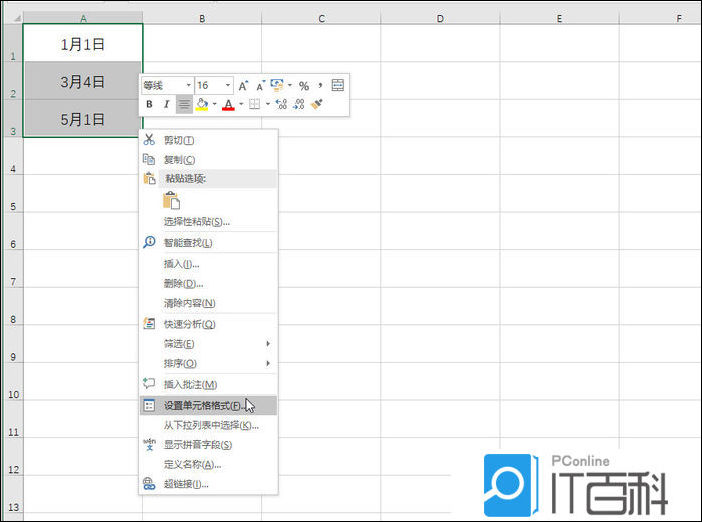Apply red font color button
Screen dimensions: 702x522
click(x=228, y=105)
